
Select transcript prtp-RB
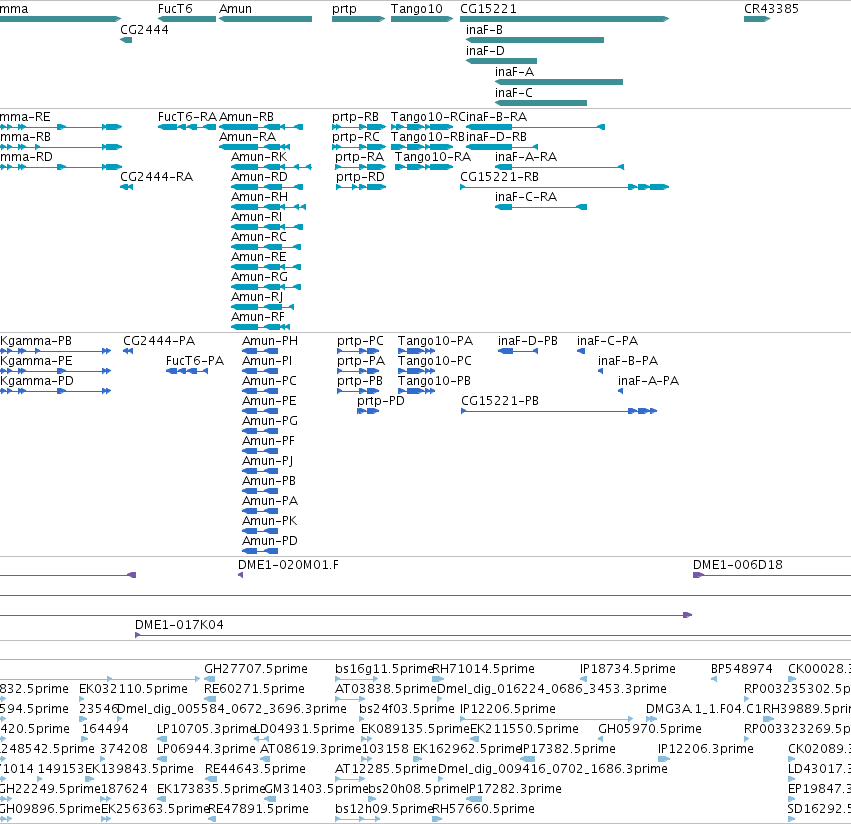point(359,127)
